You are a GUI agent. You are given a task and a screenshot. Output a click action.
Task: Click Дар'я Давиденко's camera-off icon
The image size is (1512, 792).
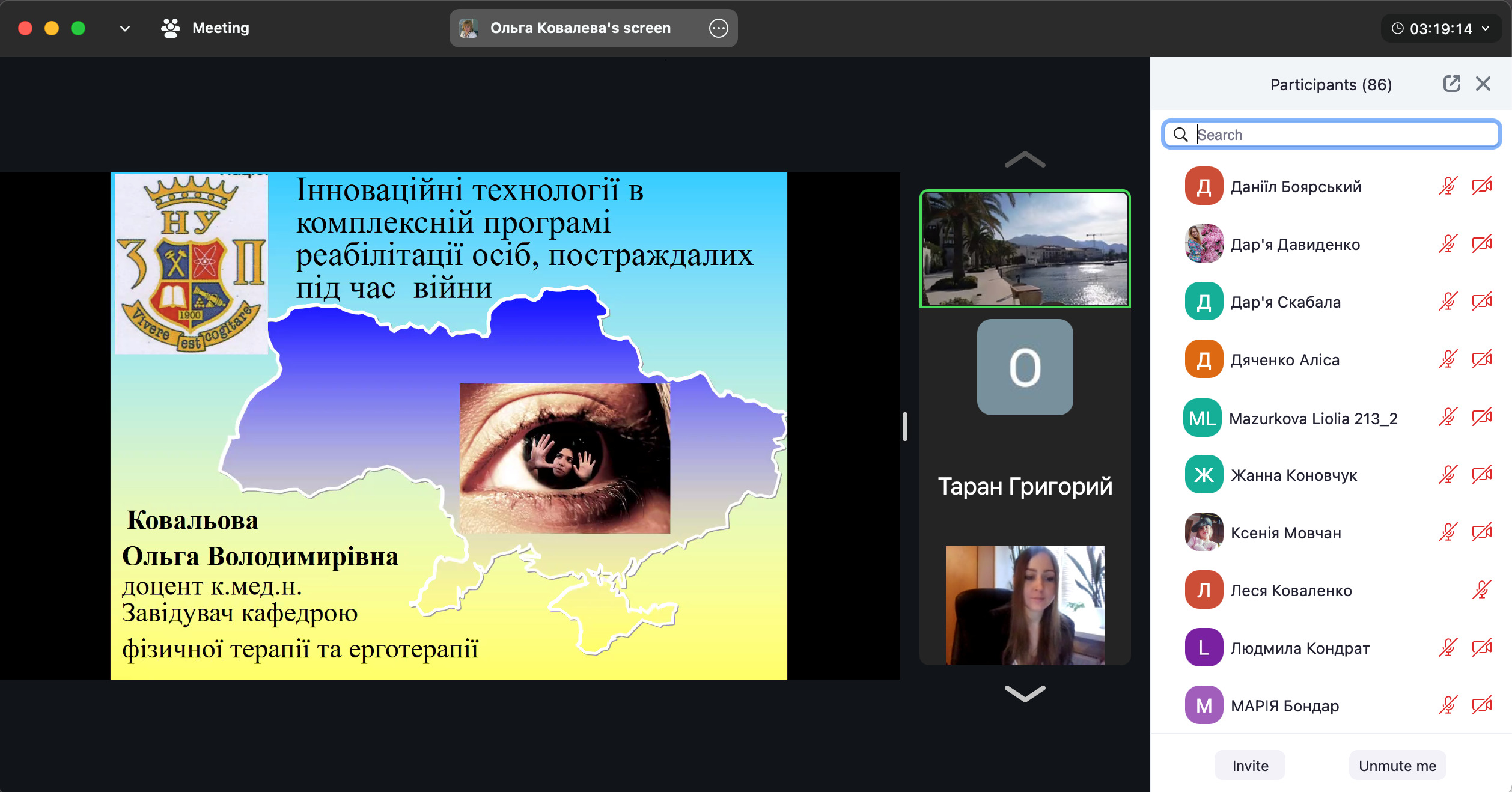1481,244
